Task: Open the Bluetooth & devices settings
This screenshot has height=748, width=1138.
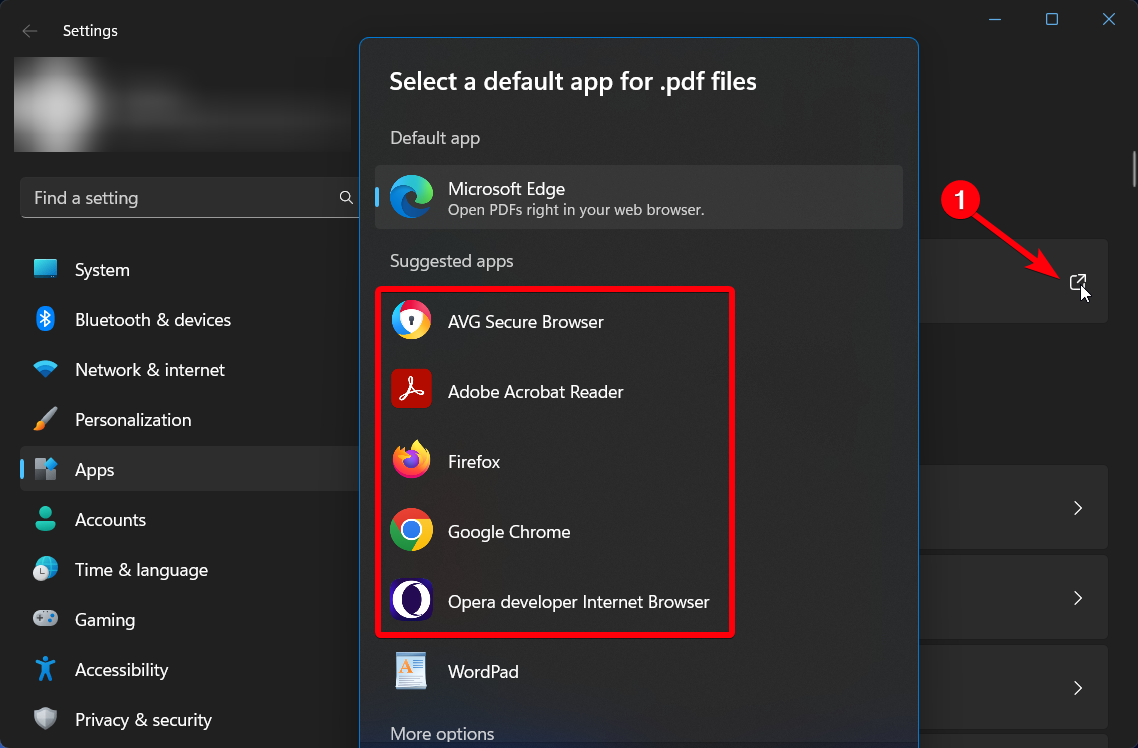Action: click(x=154, y=319)
